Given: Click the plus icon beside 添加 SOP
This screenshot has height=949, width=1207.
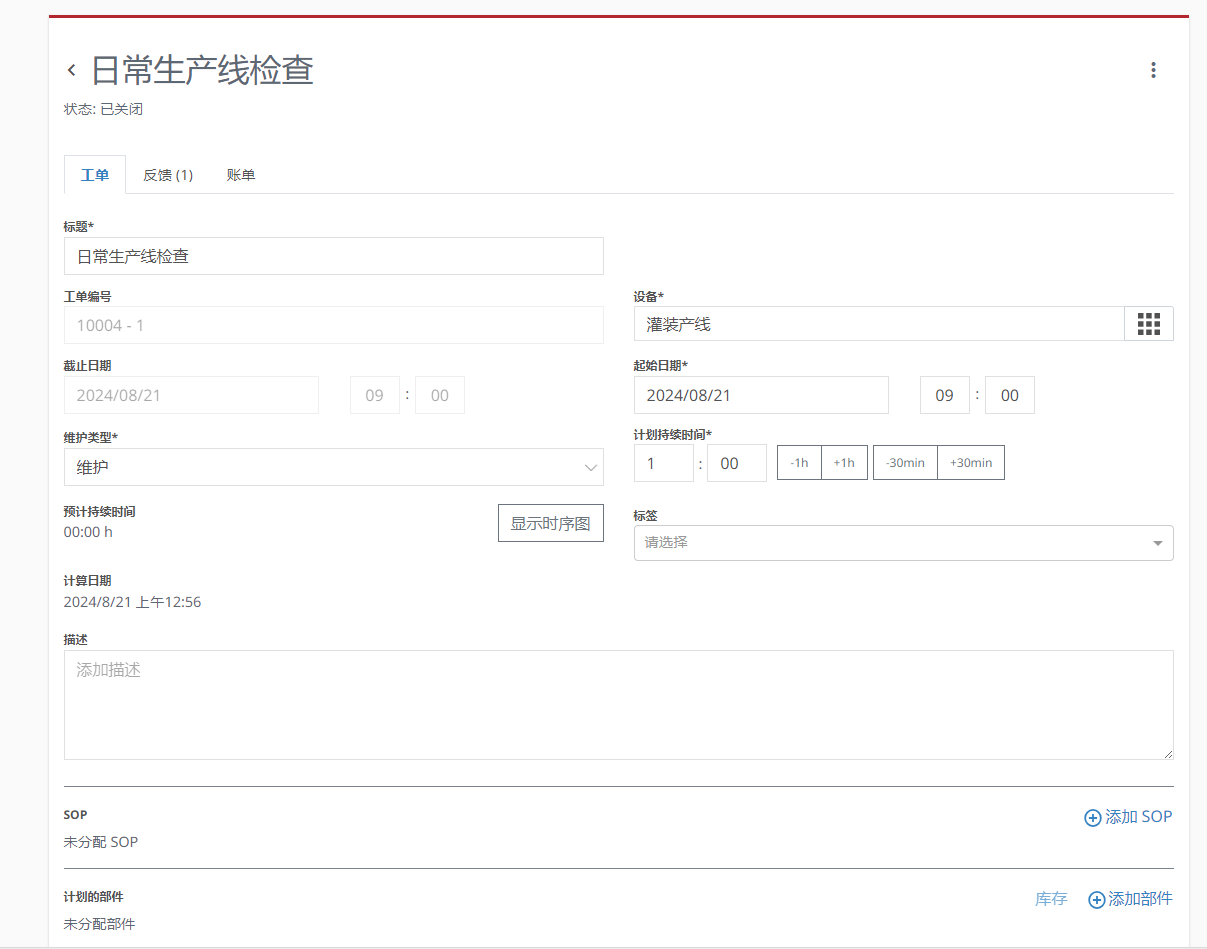Looking at the screenshot, I should 1092,817.
